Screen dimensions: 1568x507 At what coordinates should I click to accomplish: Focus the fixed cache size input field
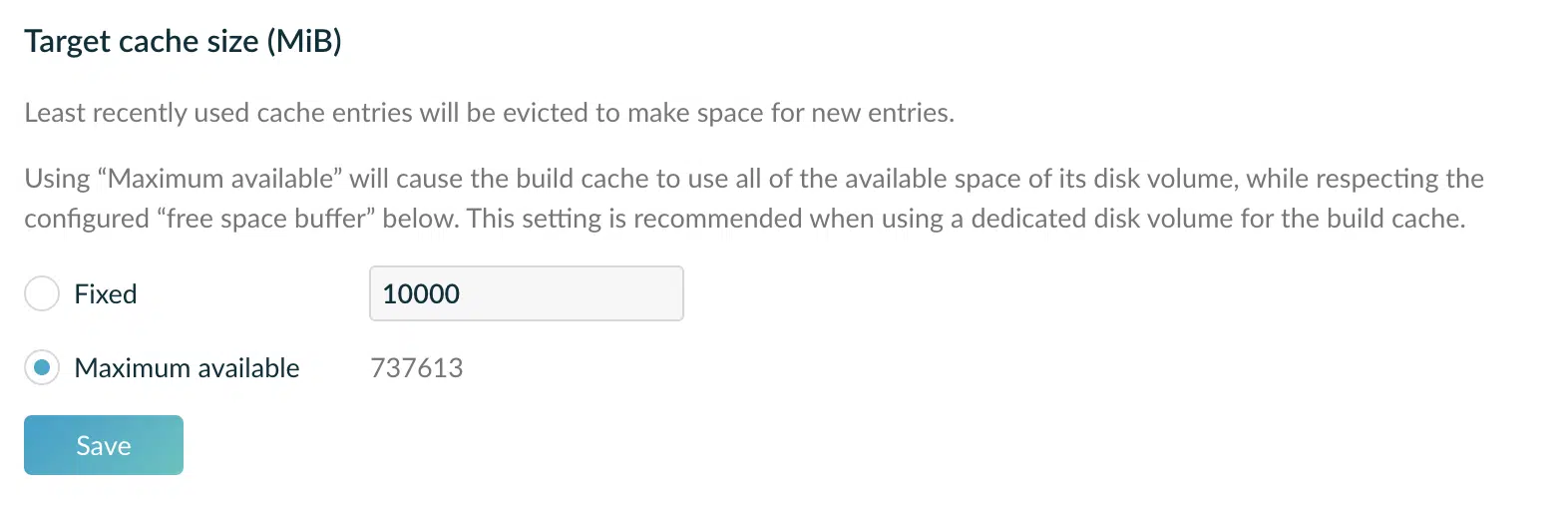[526, 293]
